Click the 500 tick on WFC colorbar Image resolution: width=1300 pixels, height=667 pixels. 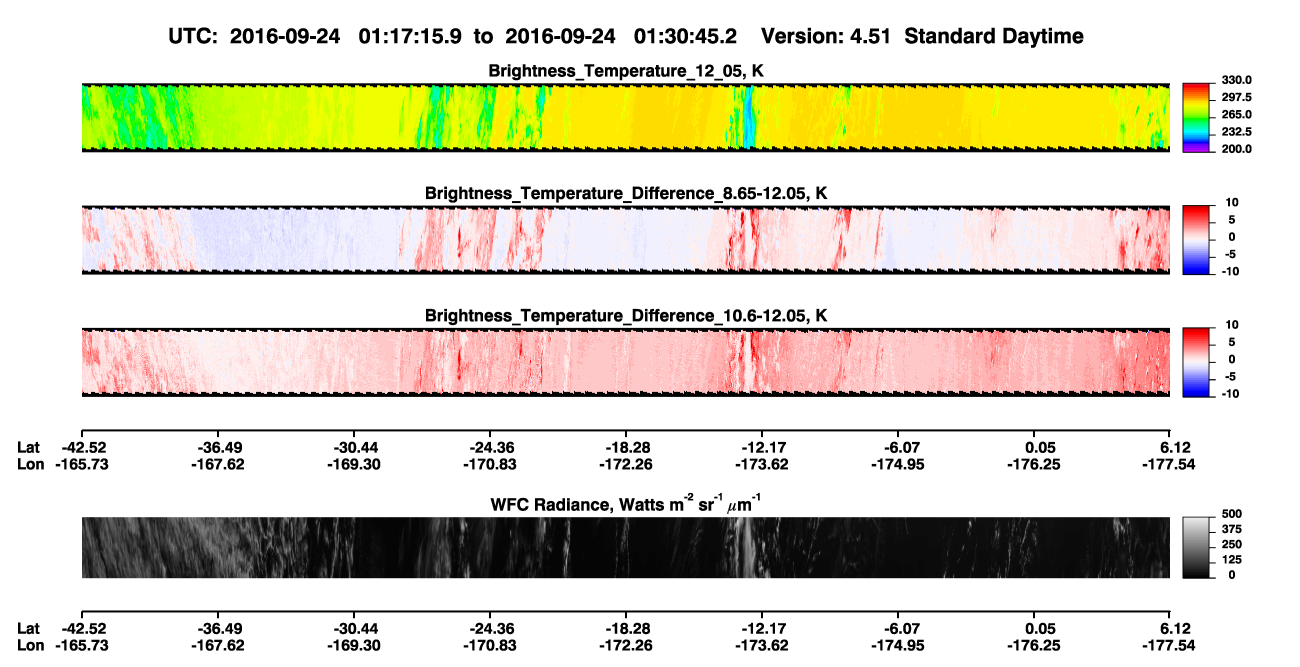(x=1231, y=515)
